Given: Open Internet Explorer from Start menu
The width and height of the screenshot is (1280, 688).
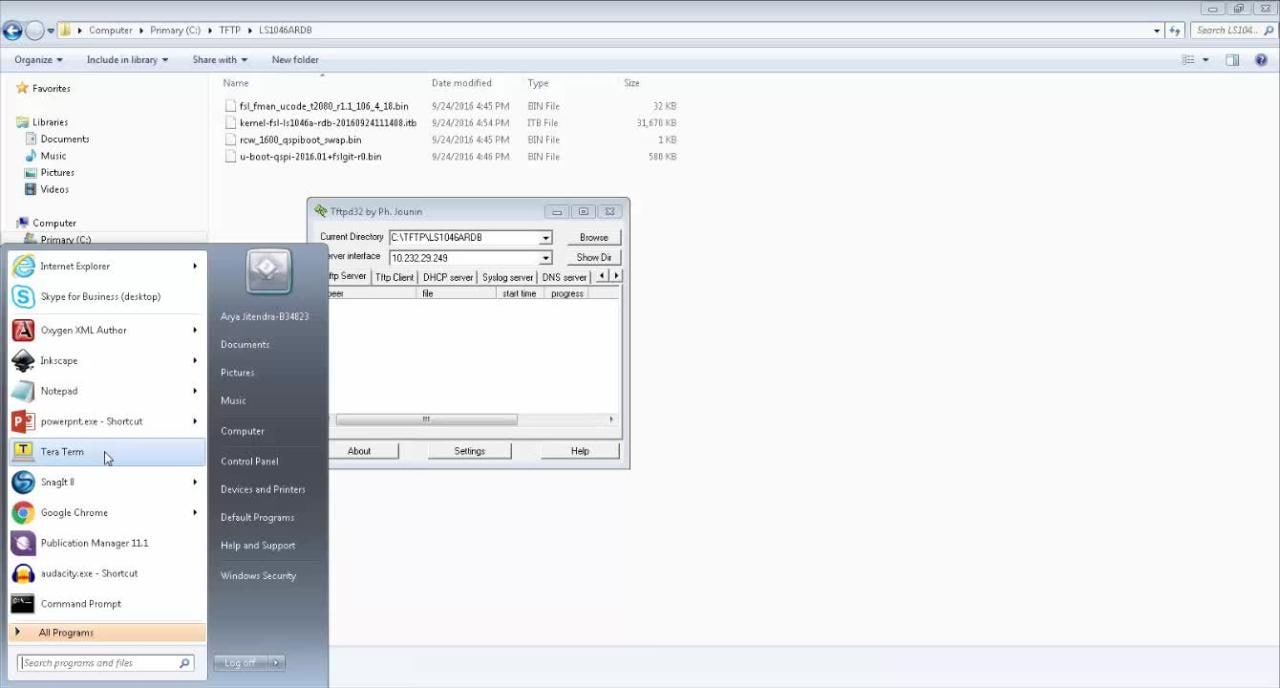Looking at the screenshot, I should tap(75, 266).
